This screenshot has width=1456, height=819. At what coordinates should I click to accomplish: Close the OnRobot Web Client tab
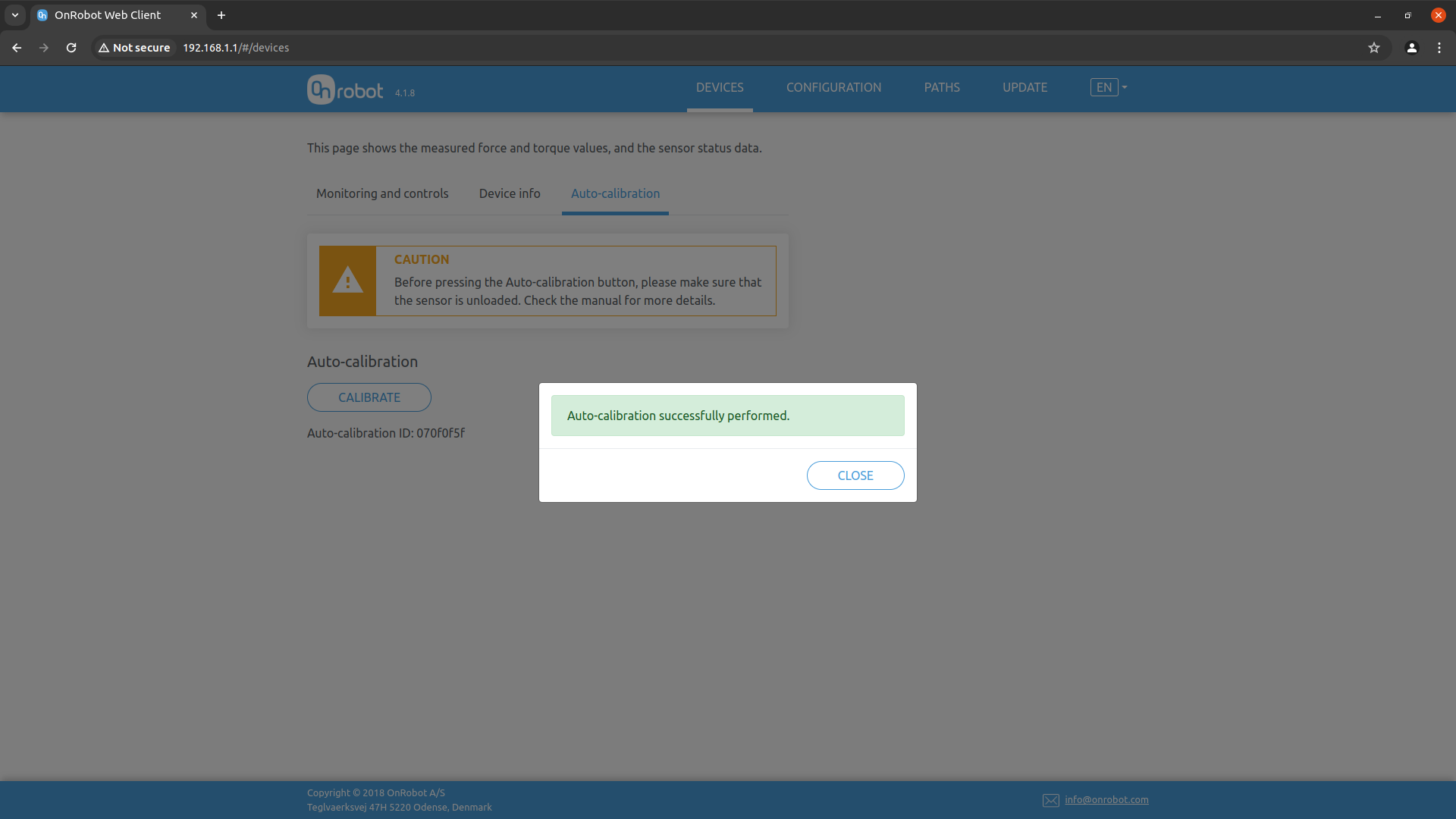coord(194,15)
